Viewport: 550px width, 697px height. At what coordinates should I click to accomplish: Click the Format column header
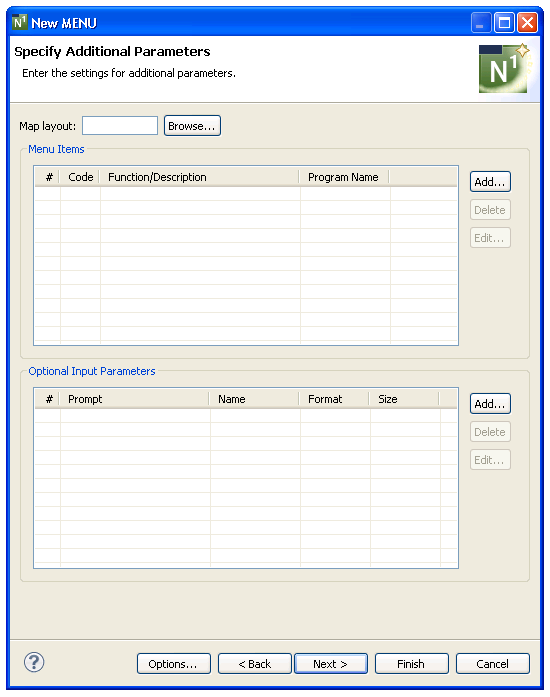tap(335, 399)
